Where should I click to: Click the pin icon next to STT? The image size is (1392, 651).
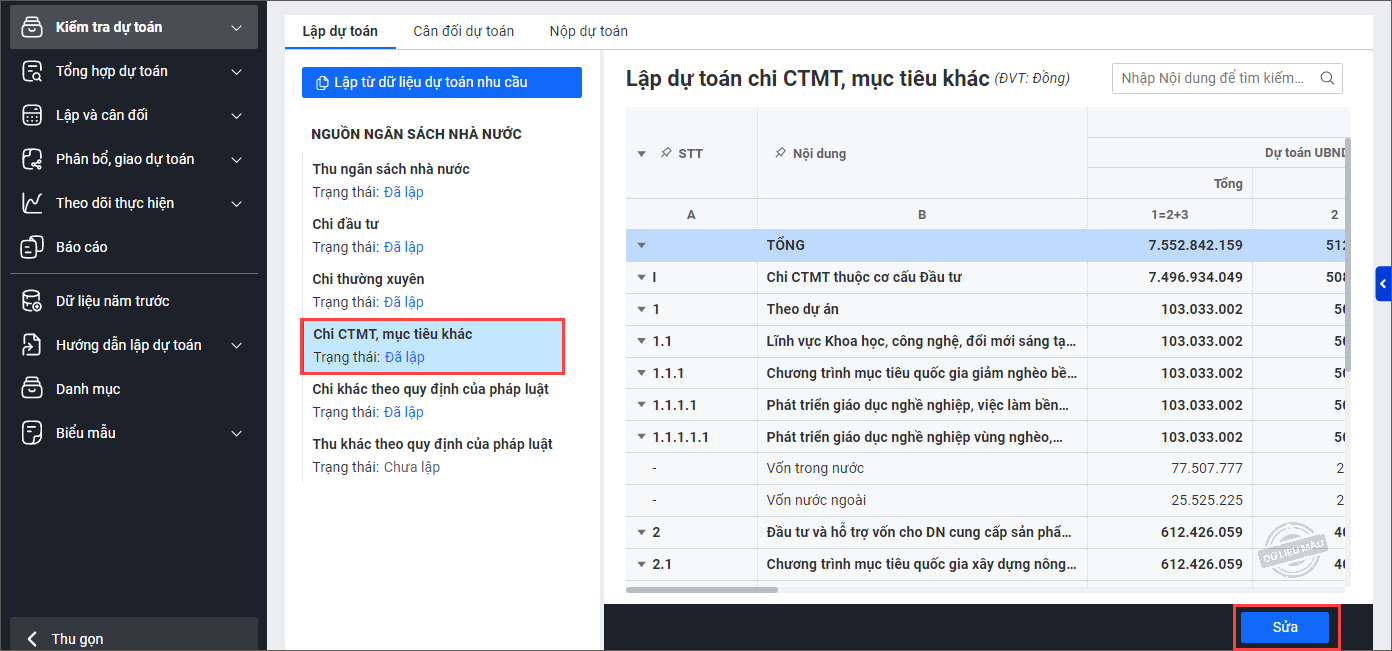click(x=666, y=154)
